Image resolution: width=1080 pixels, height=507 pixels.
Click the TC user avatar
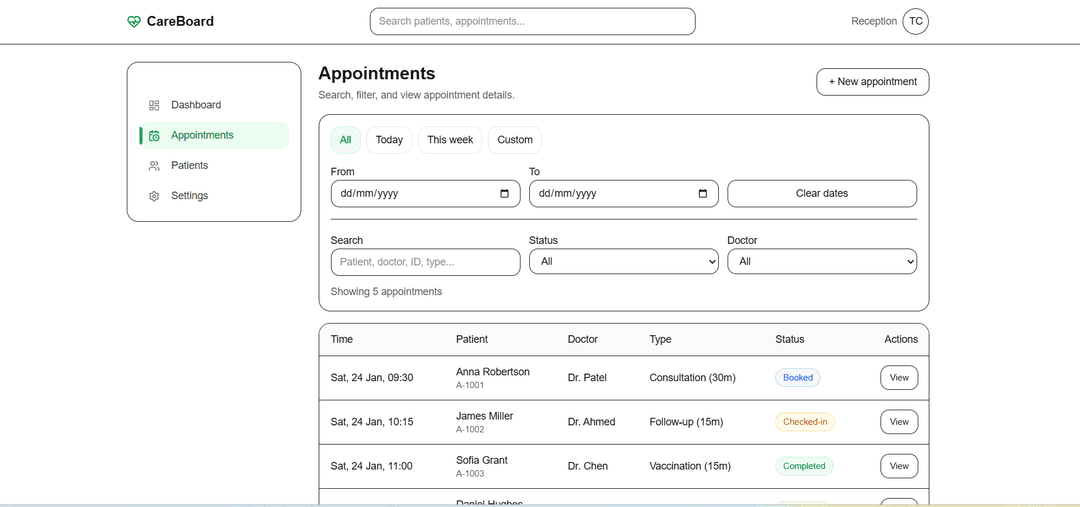click(915, 21)
